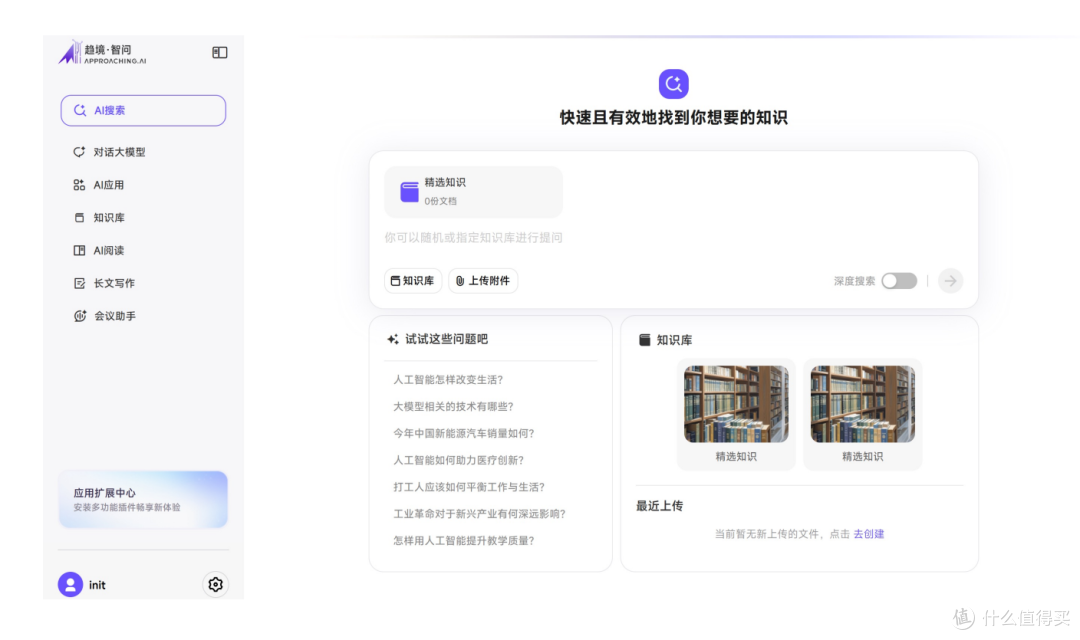Select the 精选知识 0份文档 chip

pyautogui.click(x=473, y=192)
